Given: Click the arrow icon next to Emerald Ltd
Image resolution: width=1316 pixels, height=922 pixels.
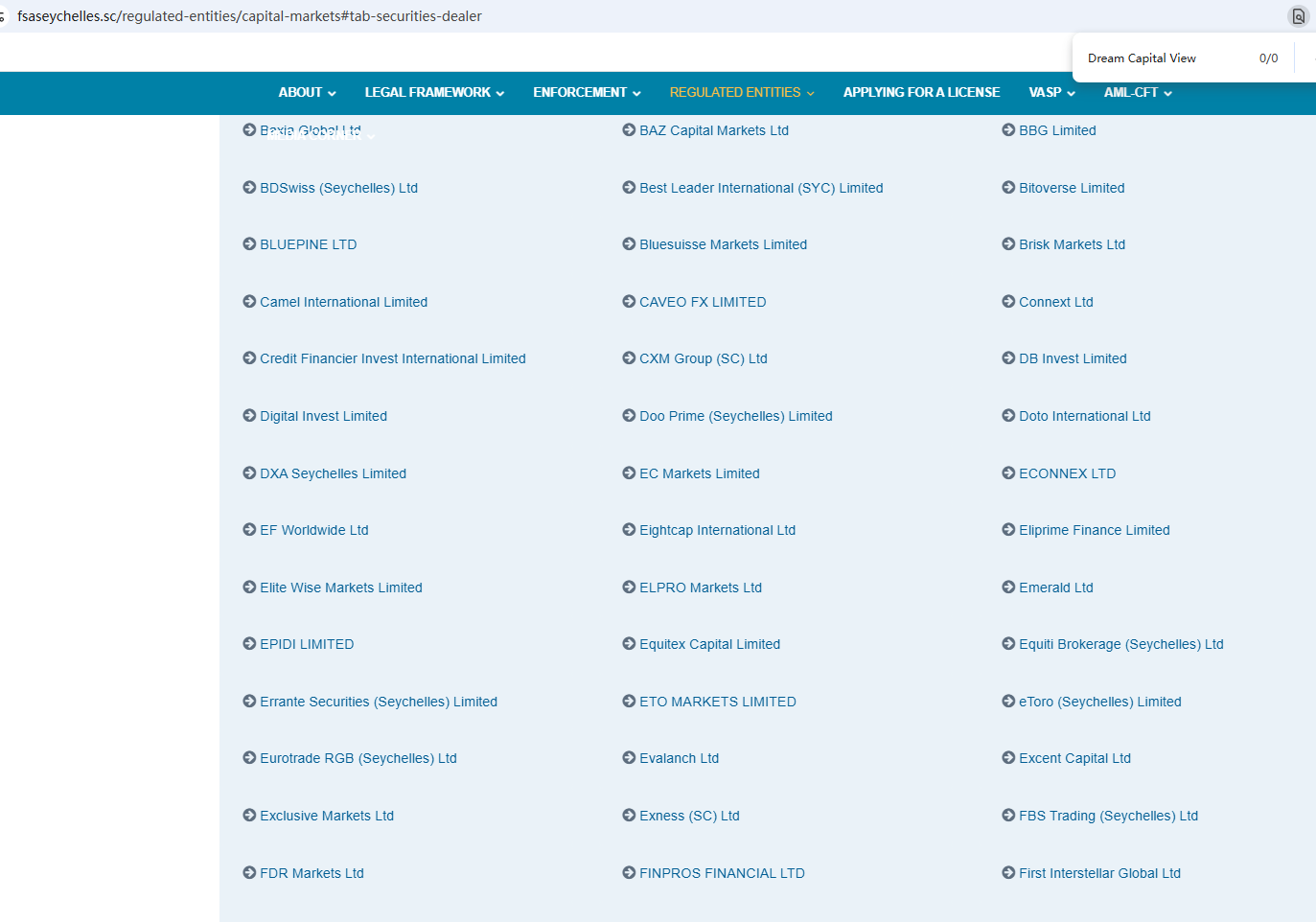Looking at the screenshot, I should click(1008, 588).
